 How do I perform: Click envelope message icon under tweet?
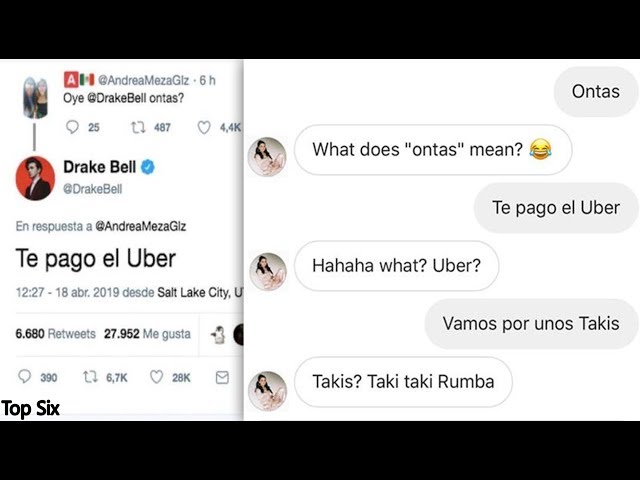pos(222,378)
